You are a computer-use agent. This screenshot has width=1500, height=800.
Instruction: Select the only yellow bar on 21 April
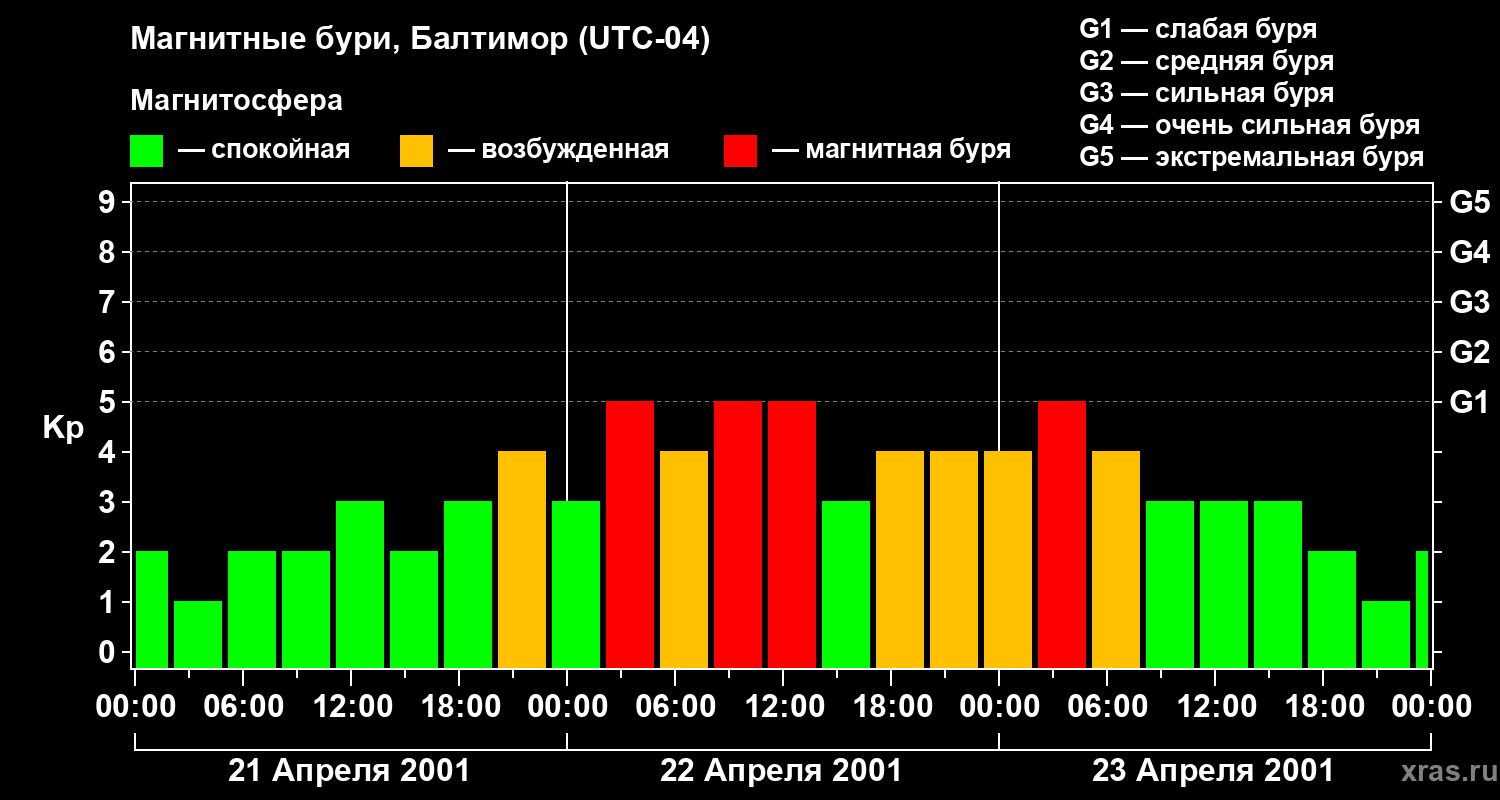pyautogui.click(x=522, y=559)
